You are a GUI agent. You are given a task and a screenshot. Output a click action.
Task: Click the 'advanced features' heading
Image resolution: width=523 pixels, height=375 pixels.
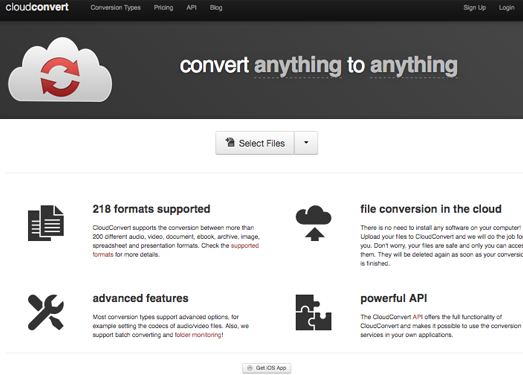click(x=140, y=298)
